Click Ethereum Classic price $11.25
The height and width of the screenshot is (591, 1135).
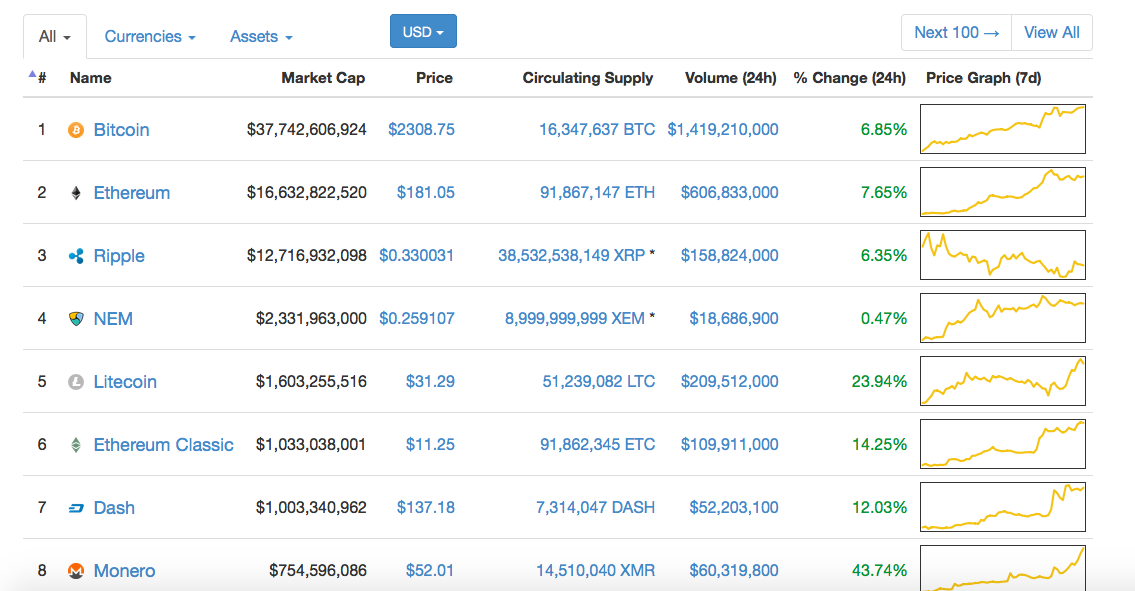click(430, 445)
